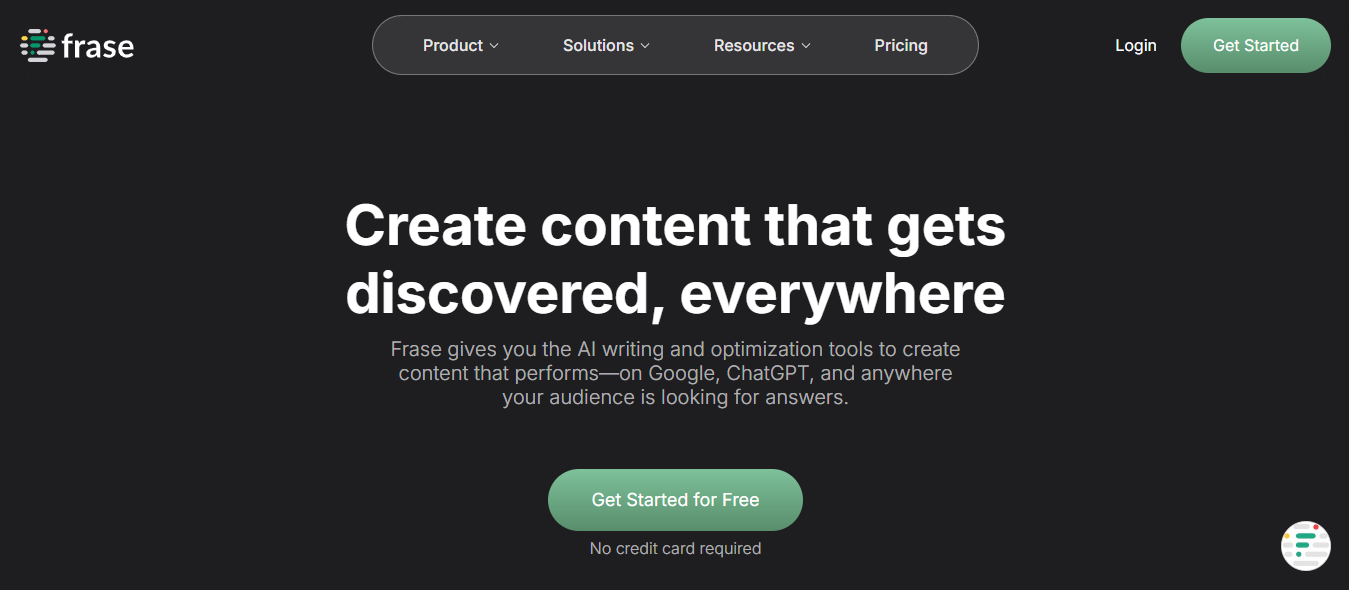Click the Frase logo icon

[38, 46]
